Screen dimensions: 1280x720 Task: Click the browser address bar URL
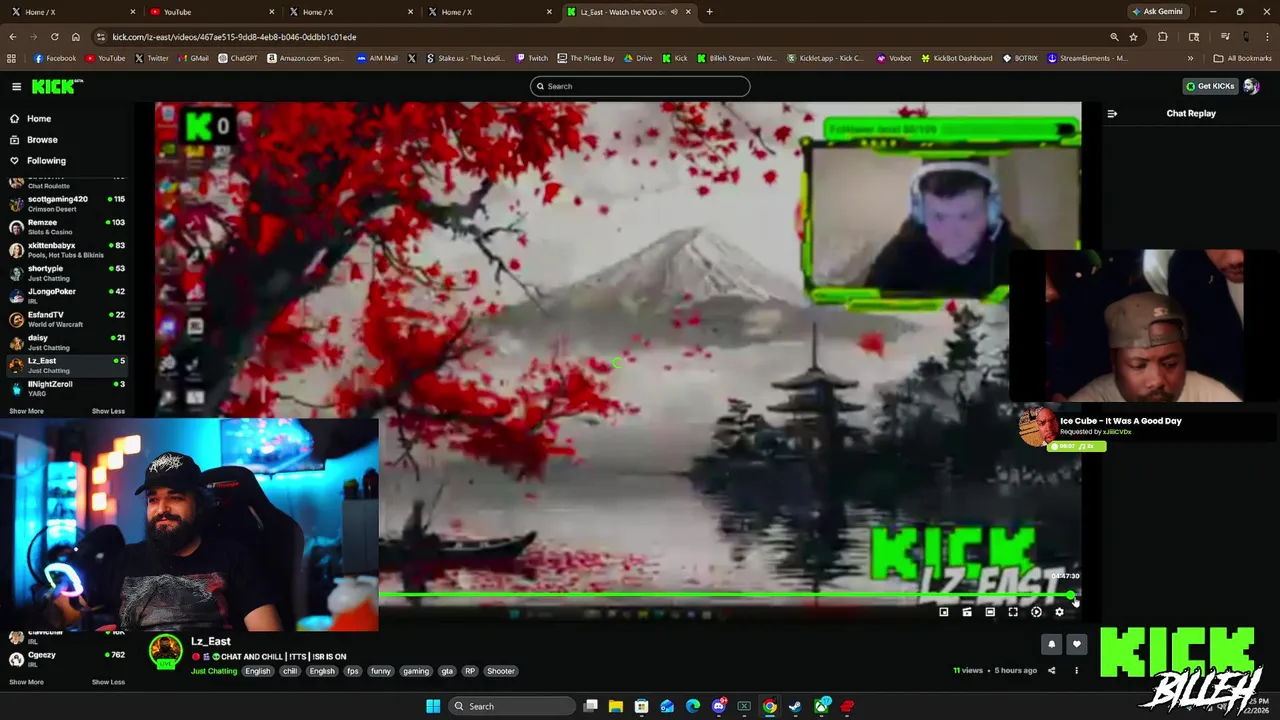[x=234, y=37]
